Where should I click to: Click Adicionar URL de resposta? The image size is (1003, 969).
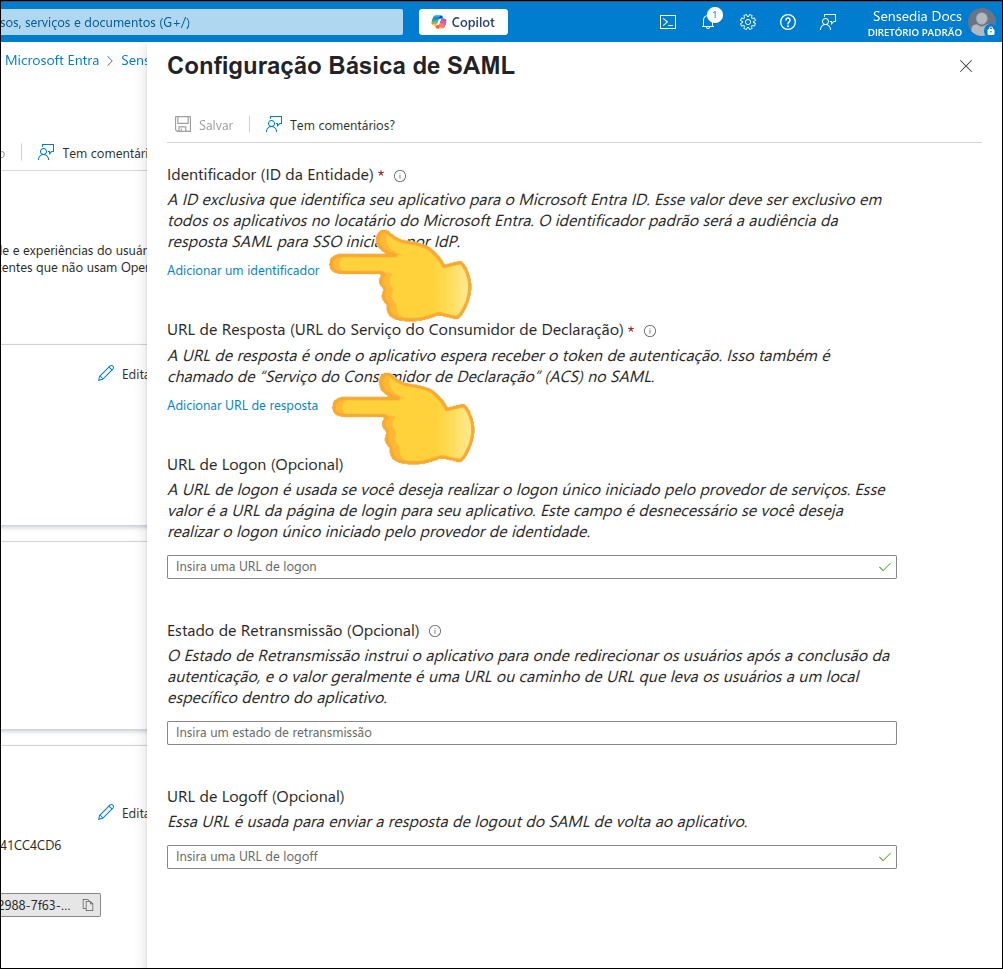(x=241, y=405)
